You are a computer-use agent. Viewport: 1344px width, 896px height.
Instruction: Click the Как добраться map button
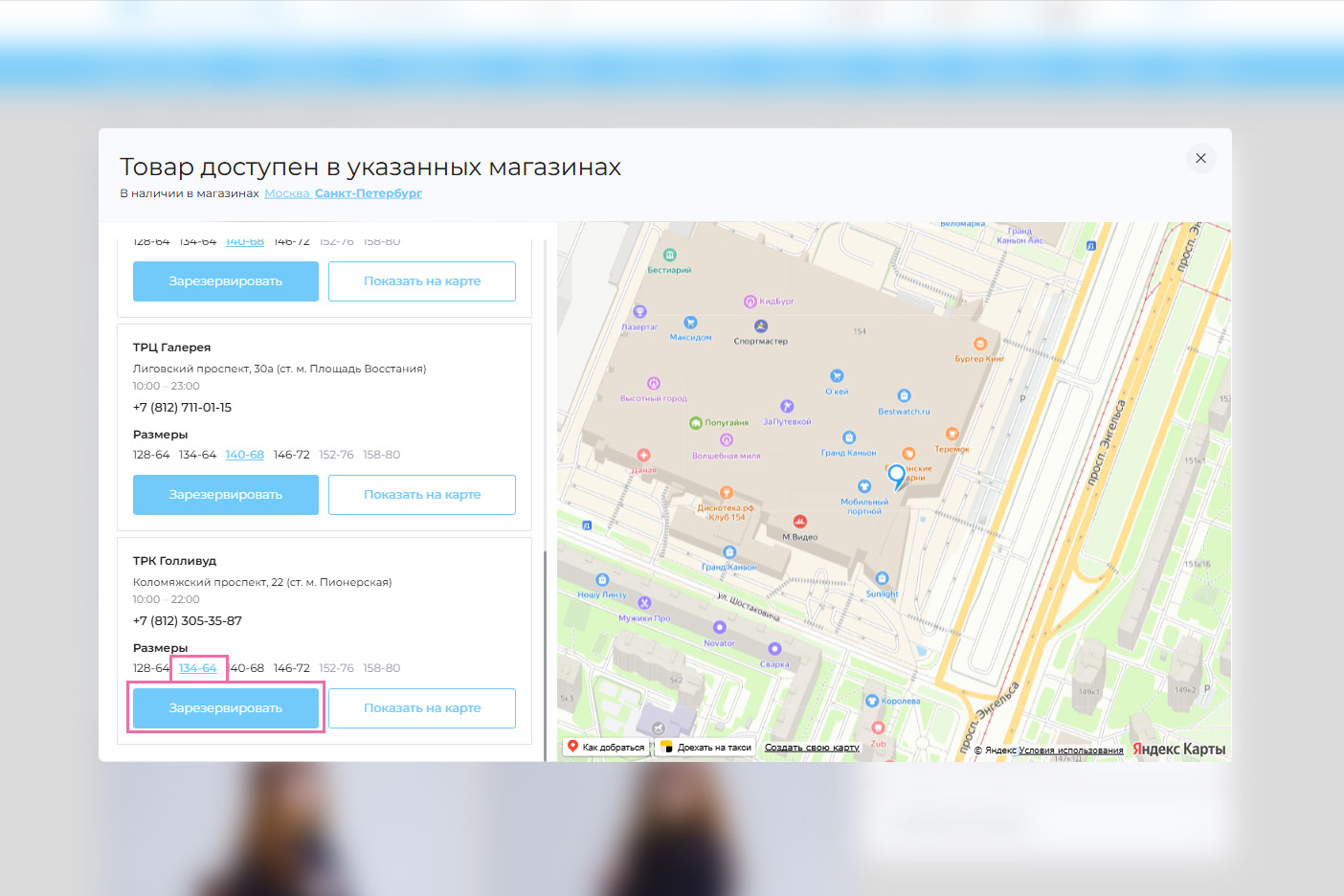point(606,748)
